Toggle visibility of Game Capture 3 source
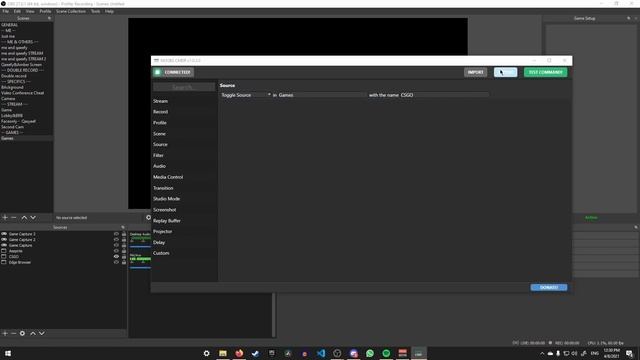 pos(116,234)
